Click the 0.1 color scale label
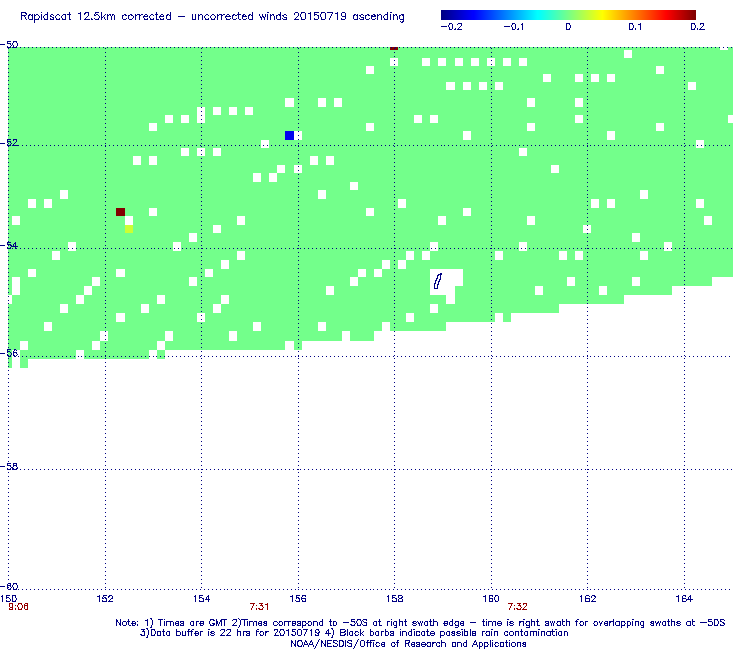The height and width of the screenshot is (650, 740). click(635, 27)
